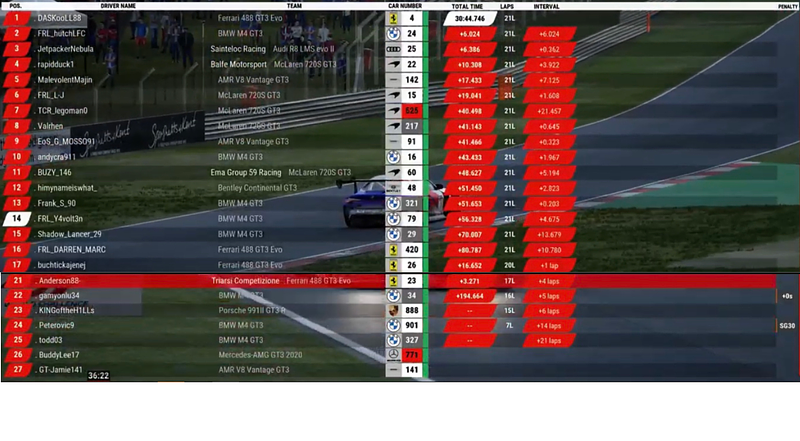Click the position 1 badge
Screen dimensions: 800x441
pos(17,18)
